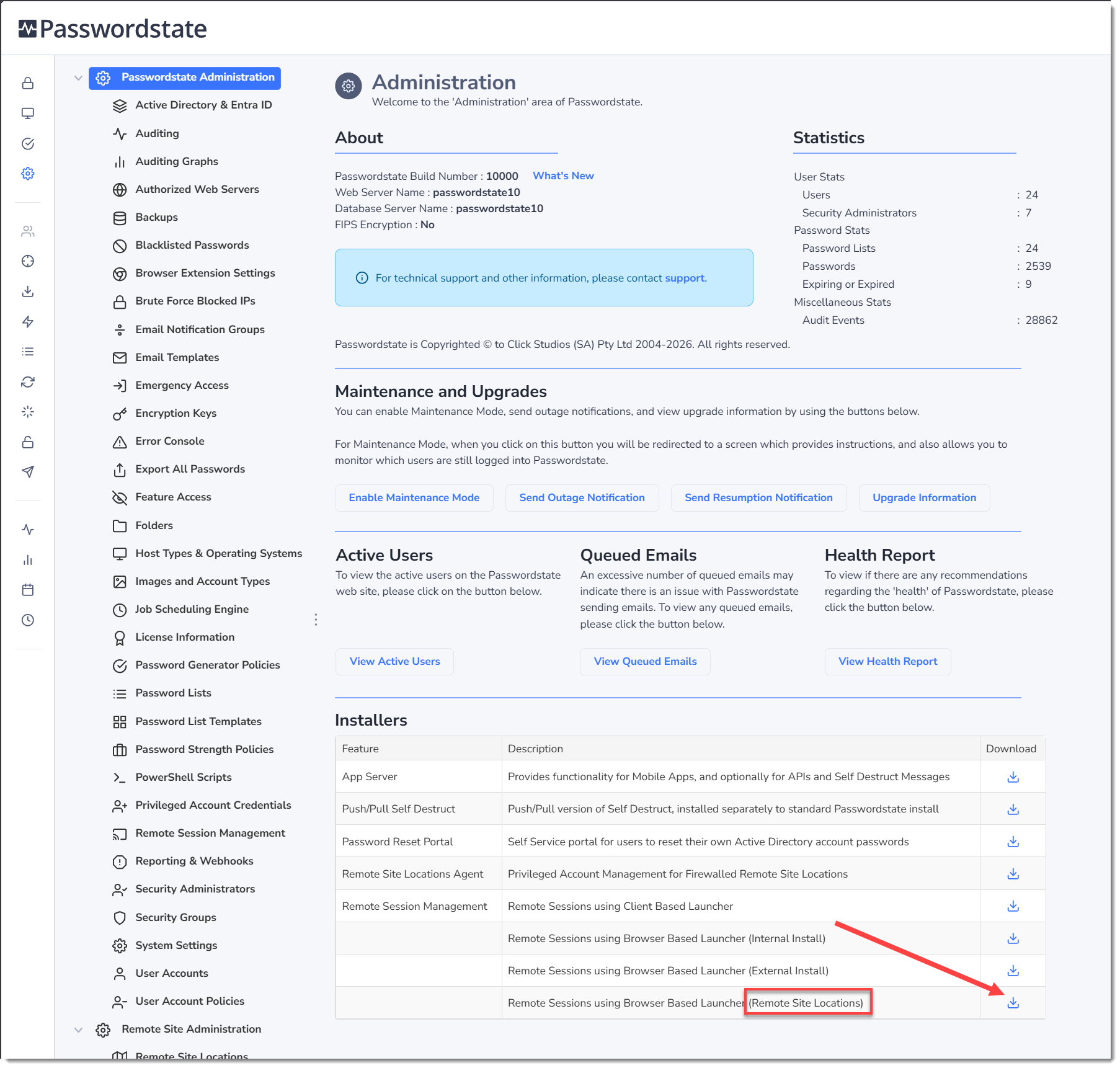Click the circular refresh arrows icon in the rail
The height and width of the screenshot is (1068, 1120).
click(x=28, y=382)
